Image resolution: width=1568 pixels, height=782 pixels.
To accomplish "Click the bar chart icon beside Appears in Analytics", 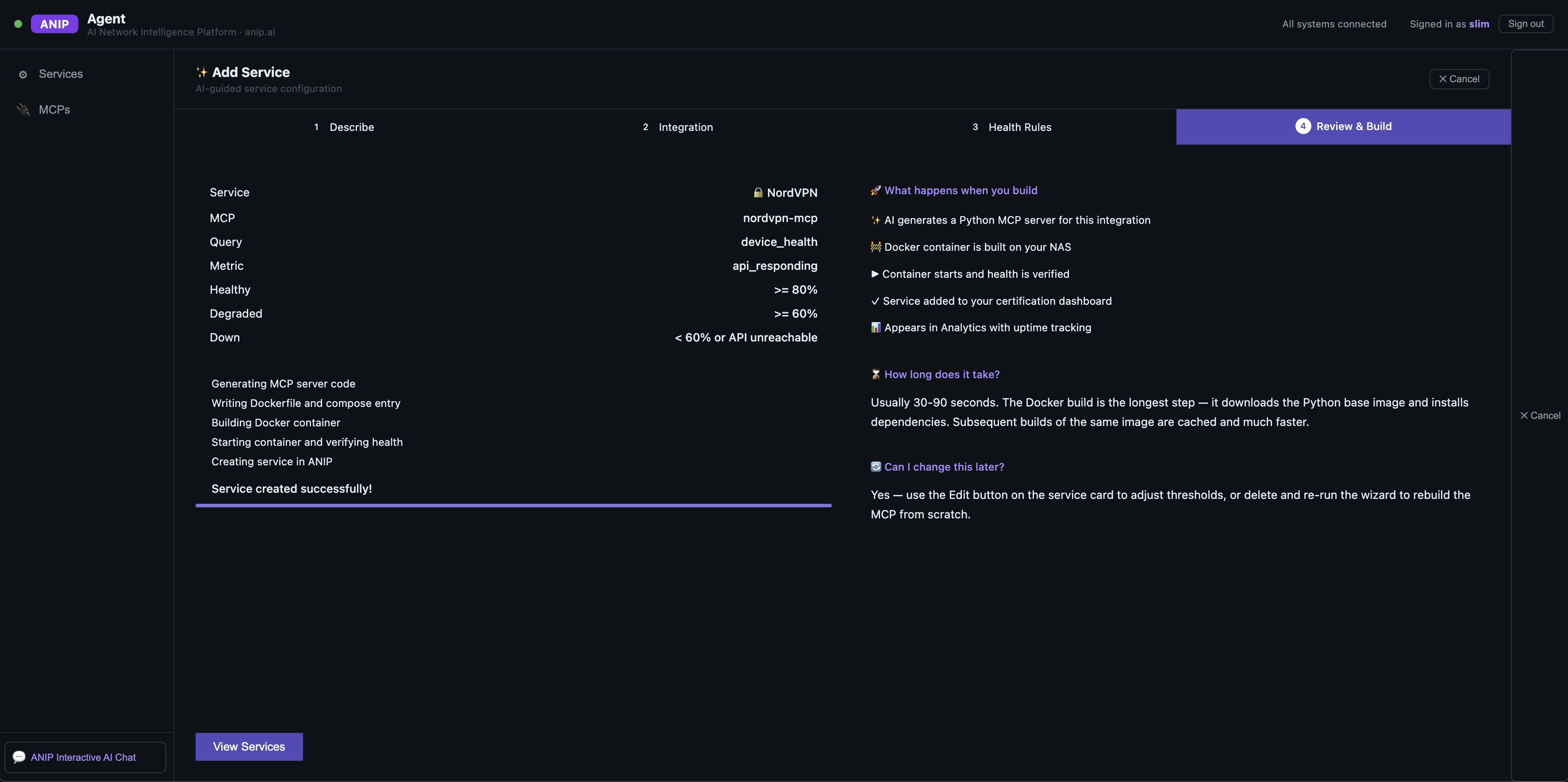I will (876, 327).
